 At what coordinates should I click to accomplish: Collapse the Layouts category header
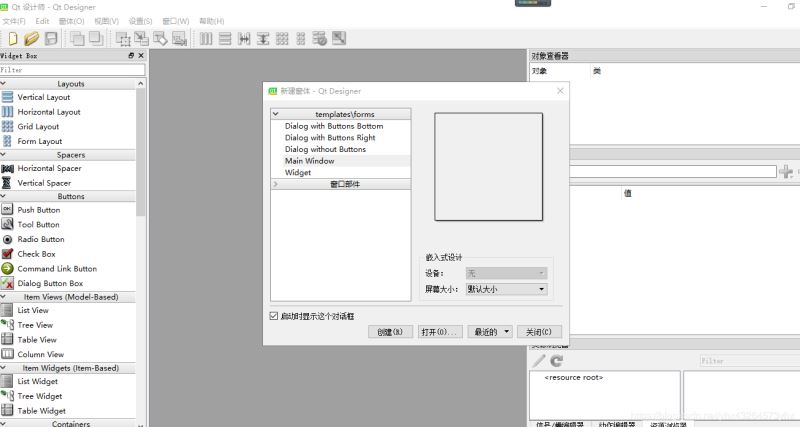pyautogui.click(x=68, y=84)
